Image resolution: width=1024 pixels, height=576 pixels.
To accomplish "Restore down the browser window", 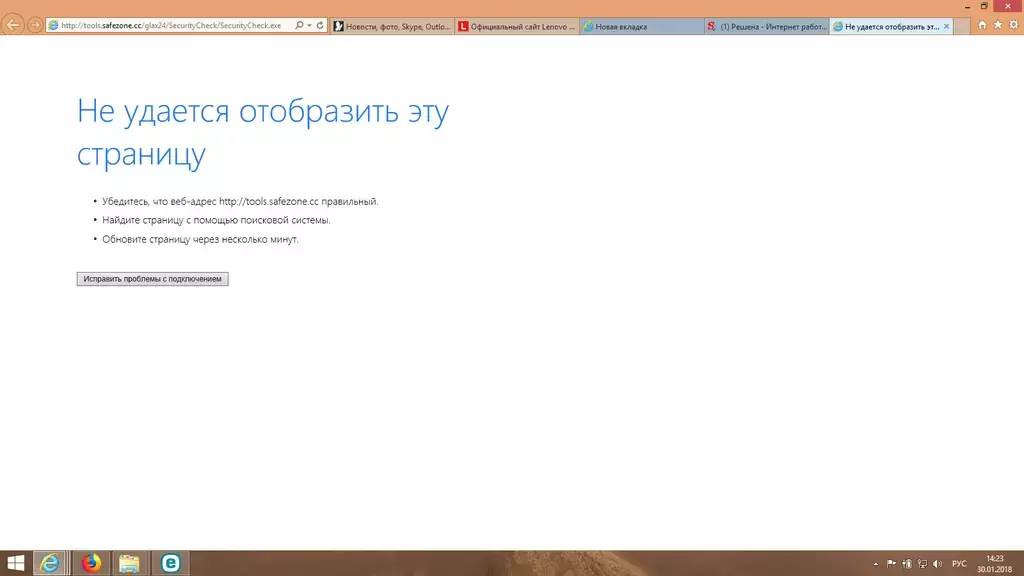I will 984,6.
